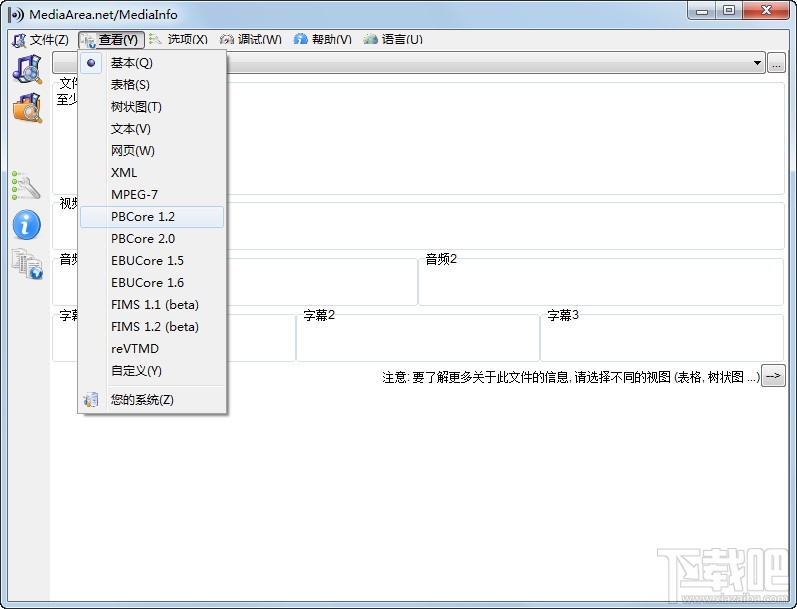Choose reVTMD view

click(151, 349)
